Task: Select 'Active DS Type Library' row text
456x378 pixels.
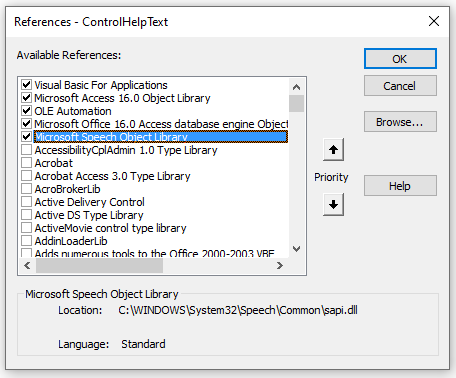Action: pyautogui.click(x=89, y=215)
